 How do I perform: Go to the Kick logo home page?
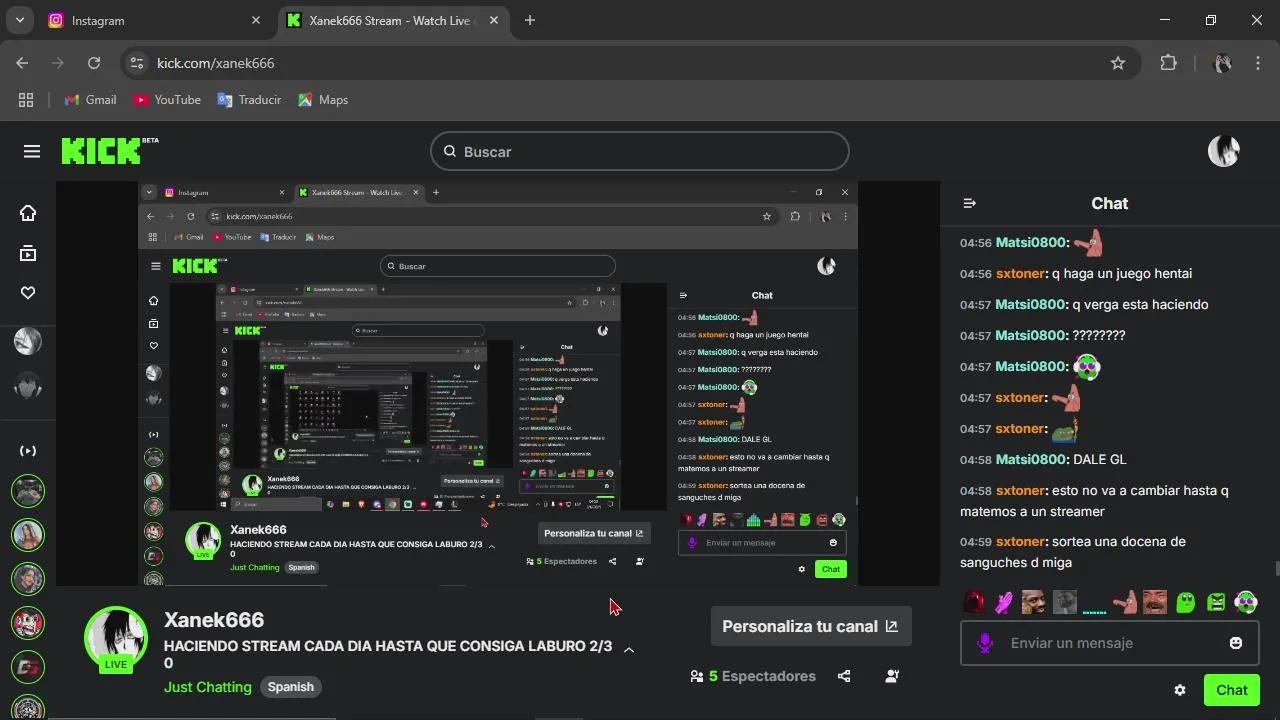click(109, 151)
